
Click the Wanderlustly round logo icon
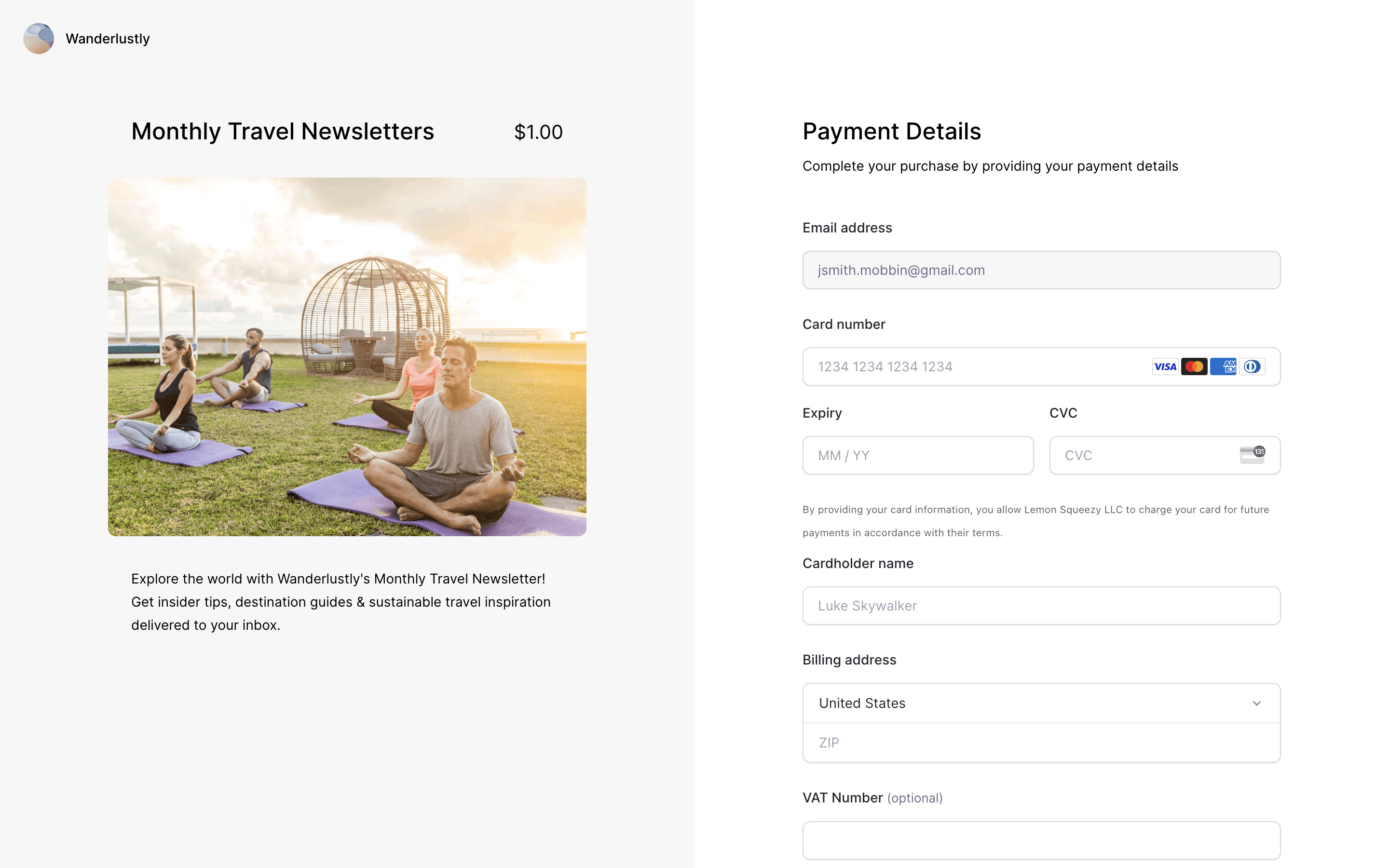click(39, 39)
